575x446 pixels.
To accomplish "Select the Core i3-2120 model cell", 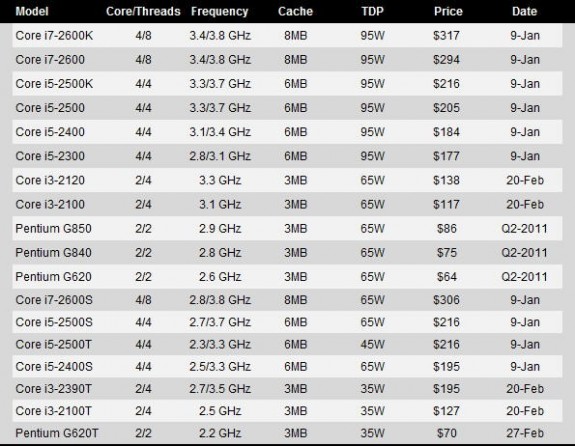I will point(50,180).
